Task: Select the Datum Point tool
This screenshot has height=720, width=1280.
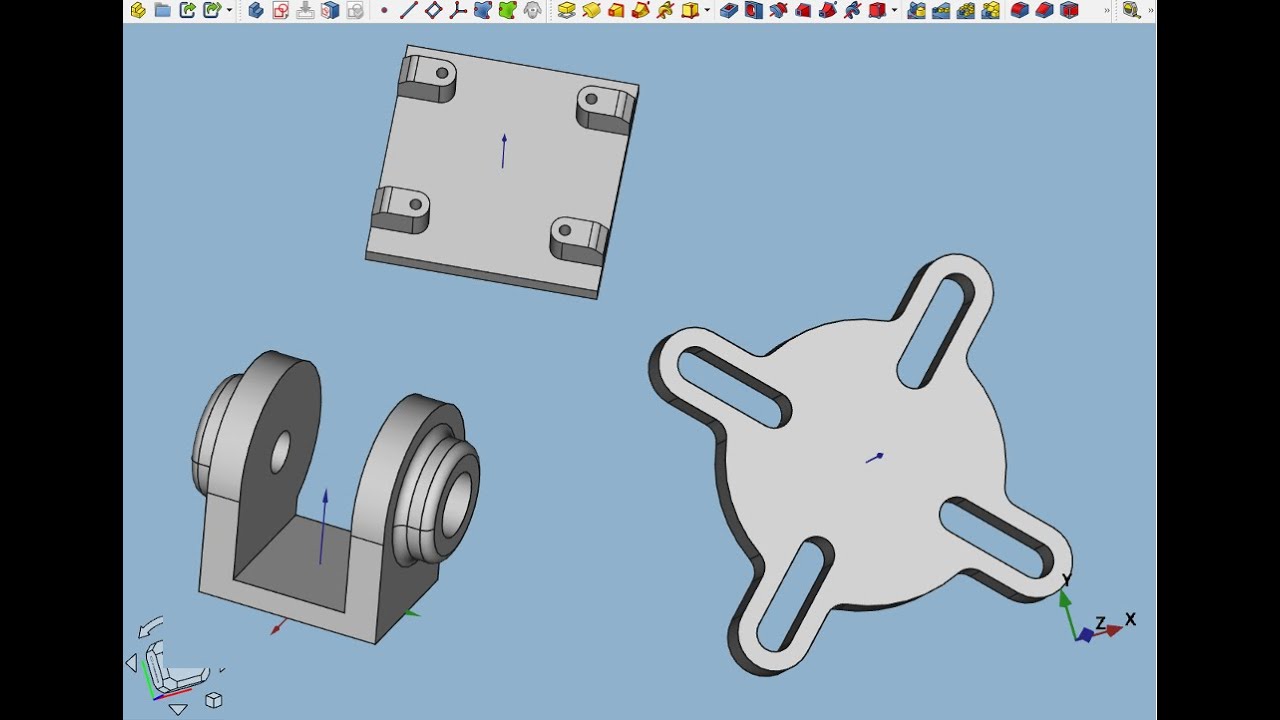Action: (384, 10)
